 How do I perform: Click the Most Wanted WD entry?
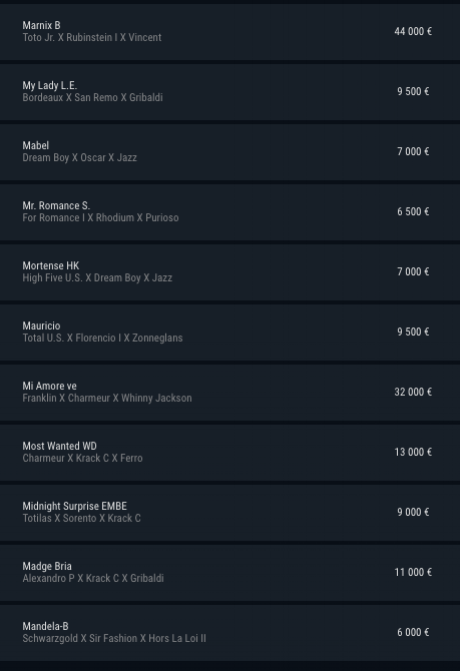(x=230, y=452)
